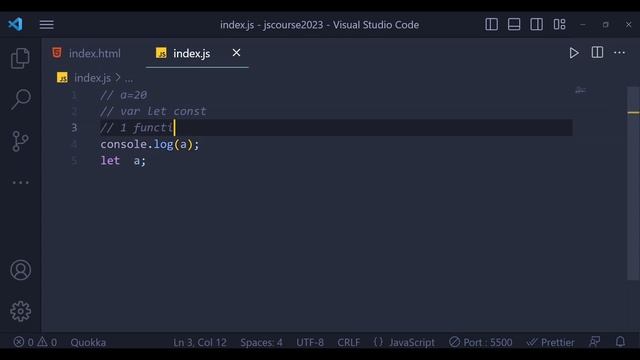
Task: Open the Source Control view
Action: 20,141
